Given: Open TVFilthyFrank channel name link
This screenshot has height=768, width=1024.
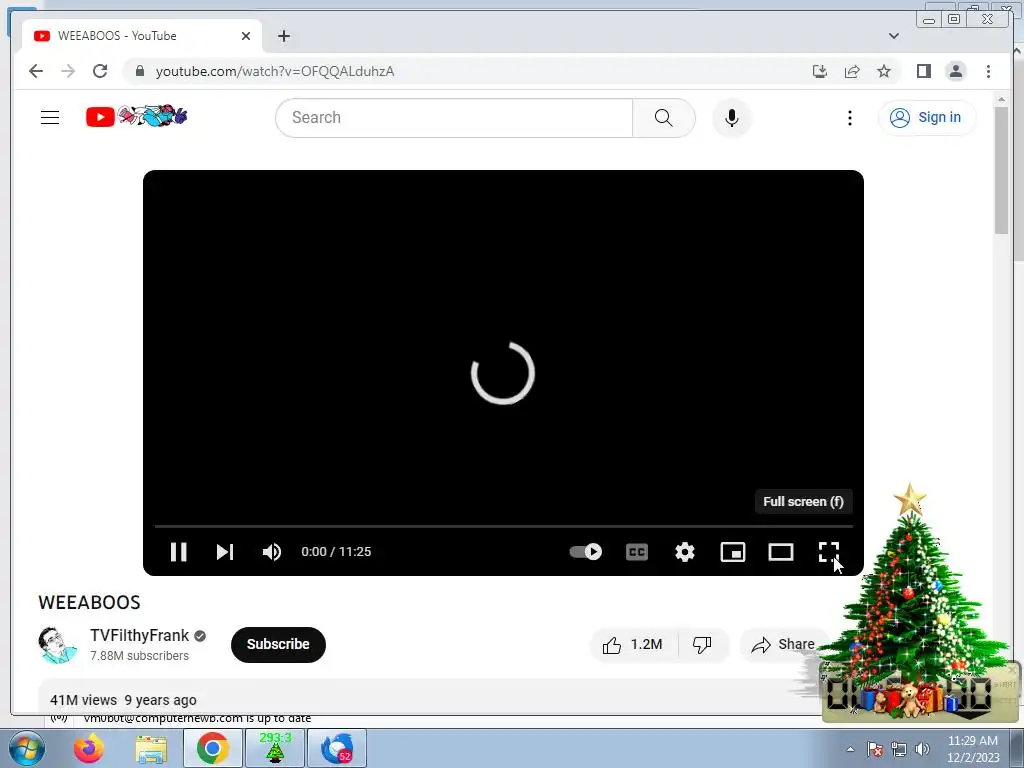Looking at the screenshot, I should (x=139, y=635).
